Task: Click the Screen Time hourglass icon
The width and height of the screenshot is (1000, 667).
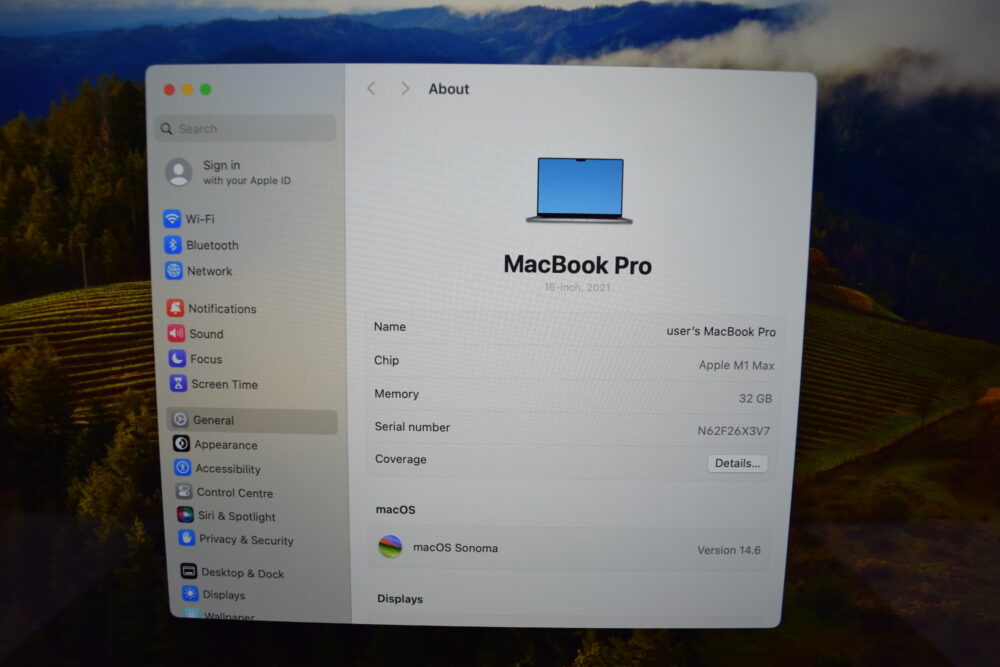Action: 178,383
